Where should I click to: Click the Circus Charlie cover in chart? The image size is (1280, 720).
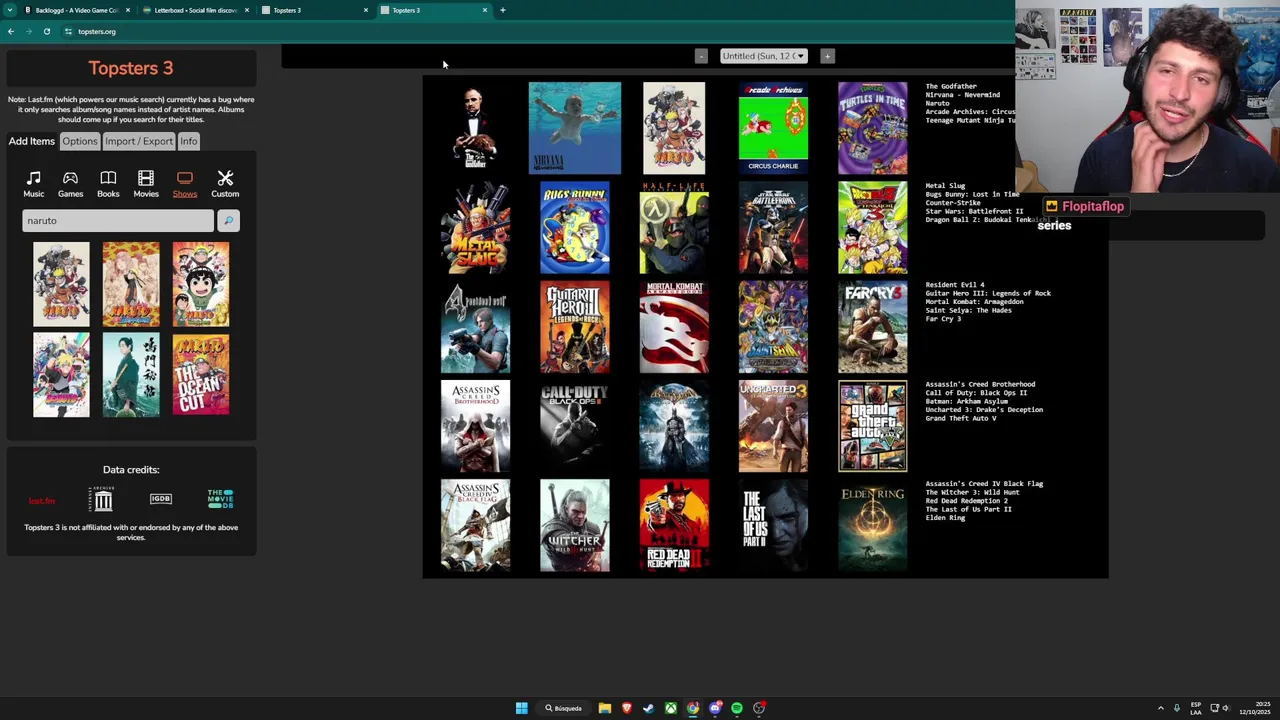773,128
